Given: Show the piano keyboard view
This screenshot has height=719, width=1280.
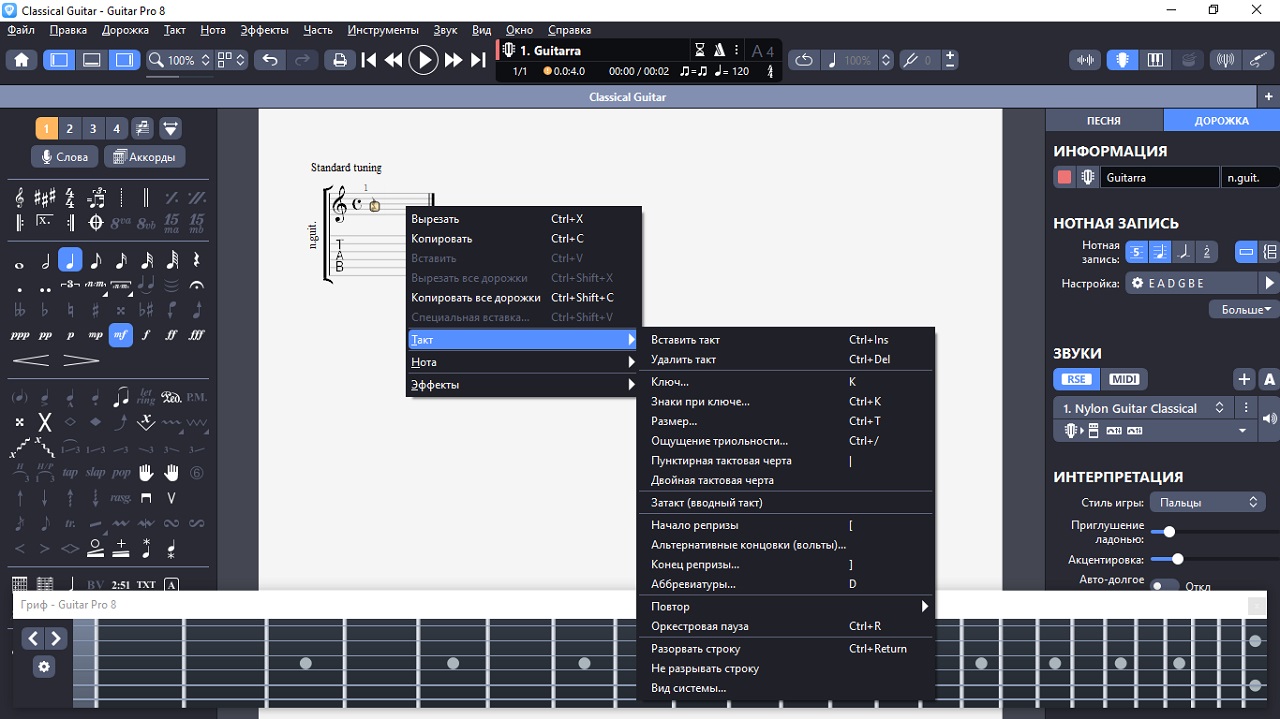Looking at the screenshot, I should coord(1155,60).
